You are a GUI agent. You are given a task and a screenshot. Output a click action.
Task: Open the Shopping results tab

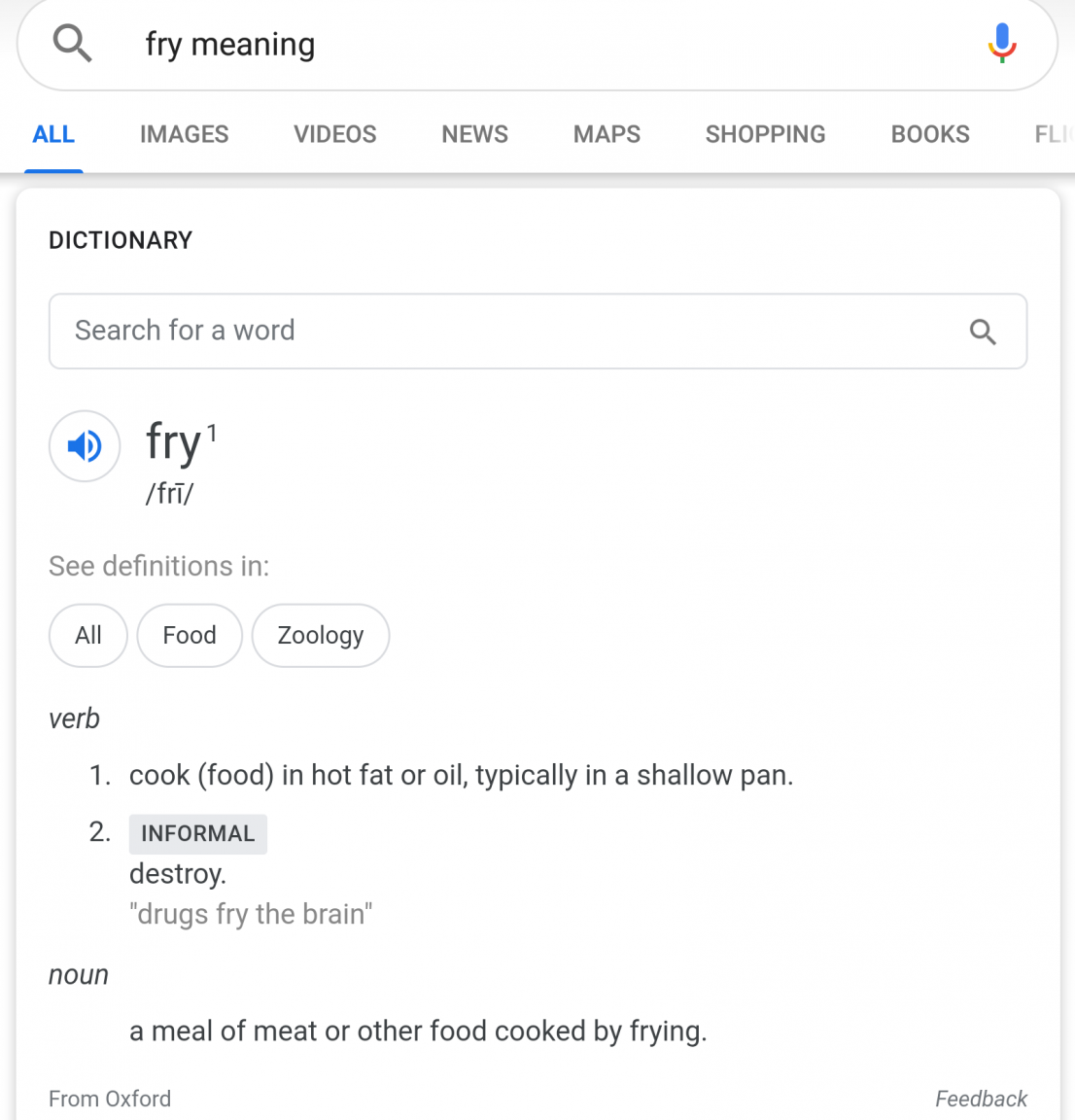point(765,134)
